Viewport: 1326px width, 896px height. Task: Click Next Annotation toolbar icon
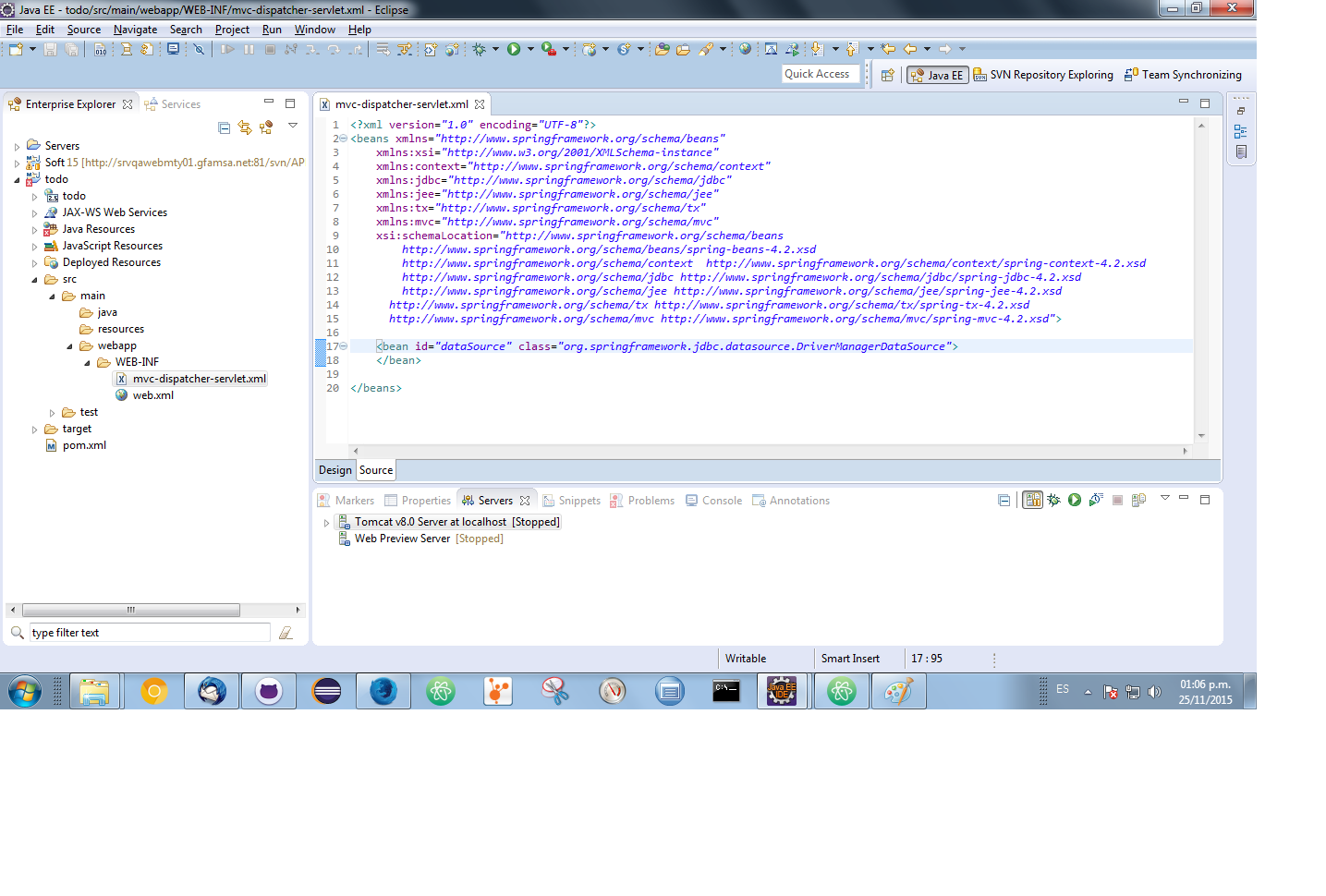817,49
